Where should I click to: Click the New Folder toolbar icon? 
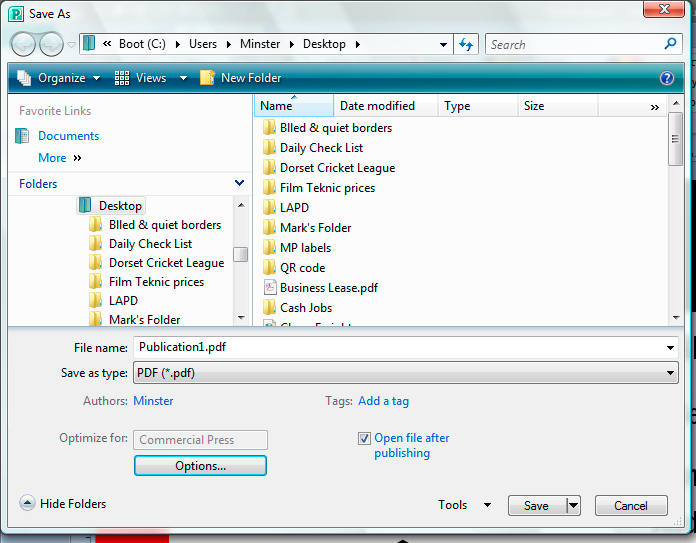click(208, 78)
